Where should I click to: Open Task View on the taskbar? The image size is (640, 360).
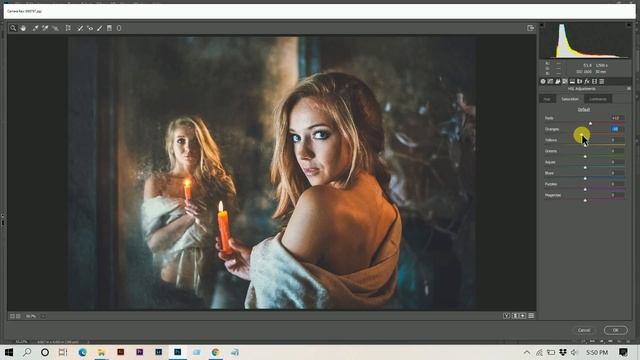click(x=63, y=352)
